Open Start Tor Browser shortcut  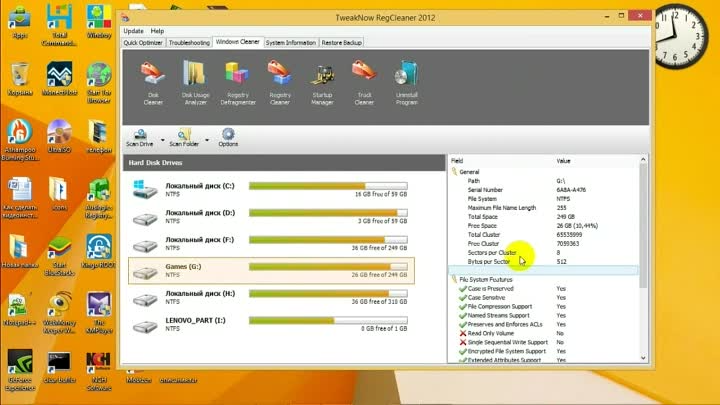pos(99,83)
